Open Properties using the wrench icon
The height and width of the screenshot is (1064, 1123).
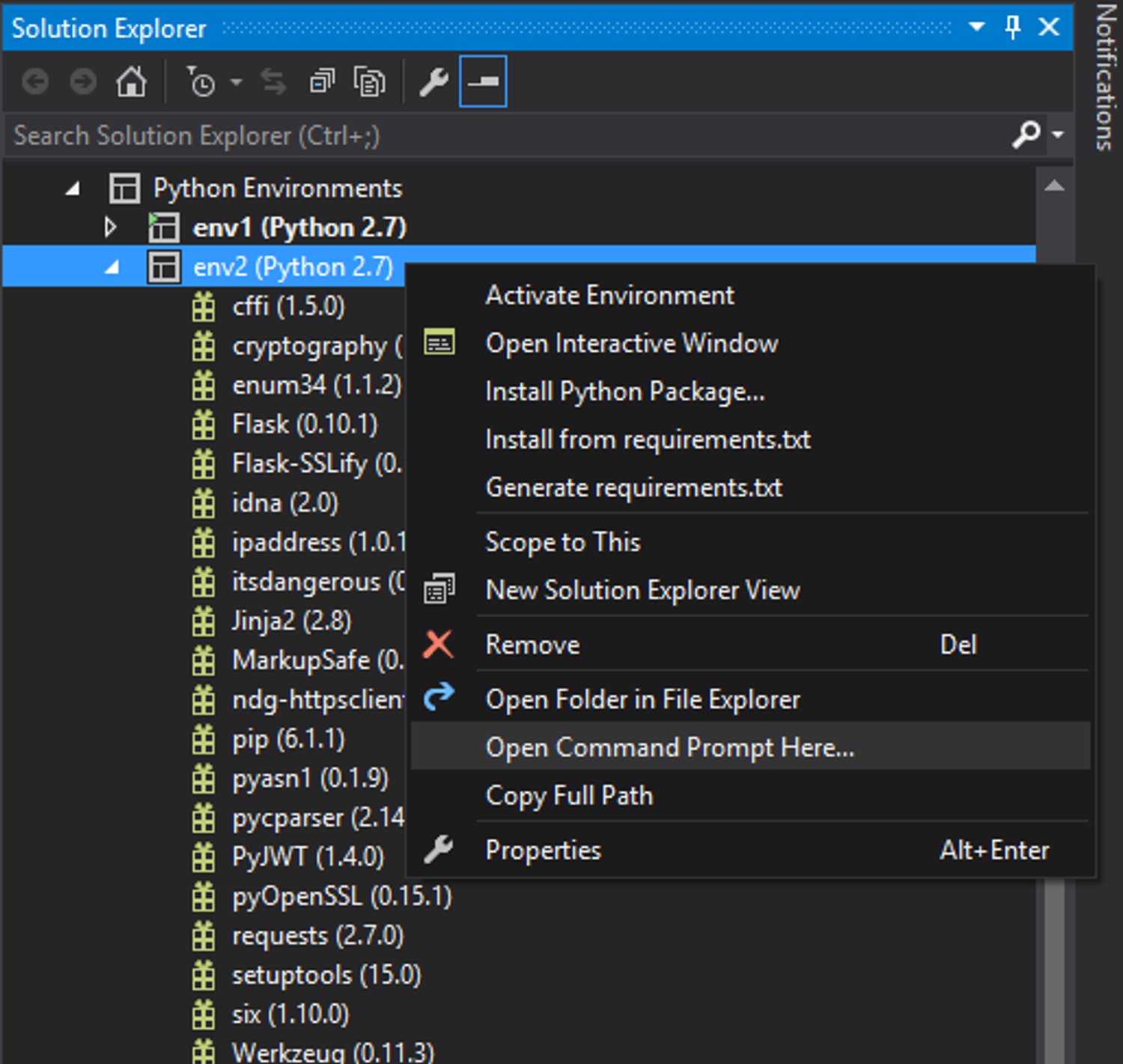point(433,81)
